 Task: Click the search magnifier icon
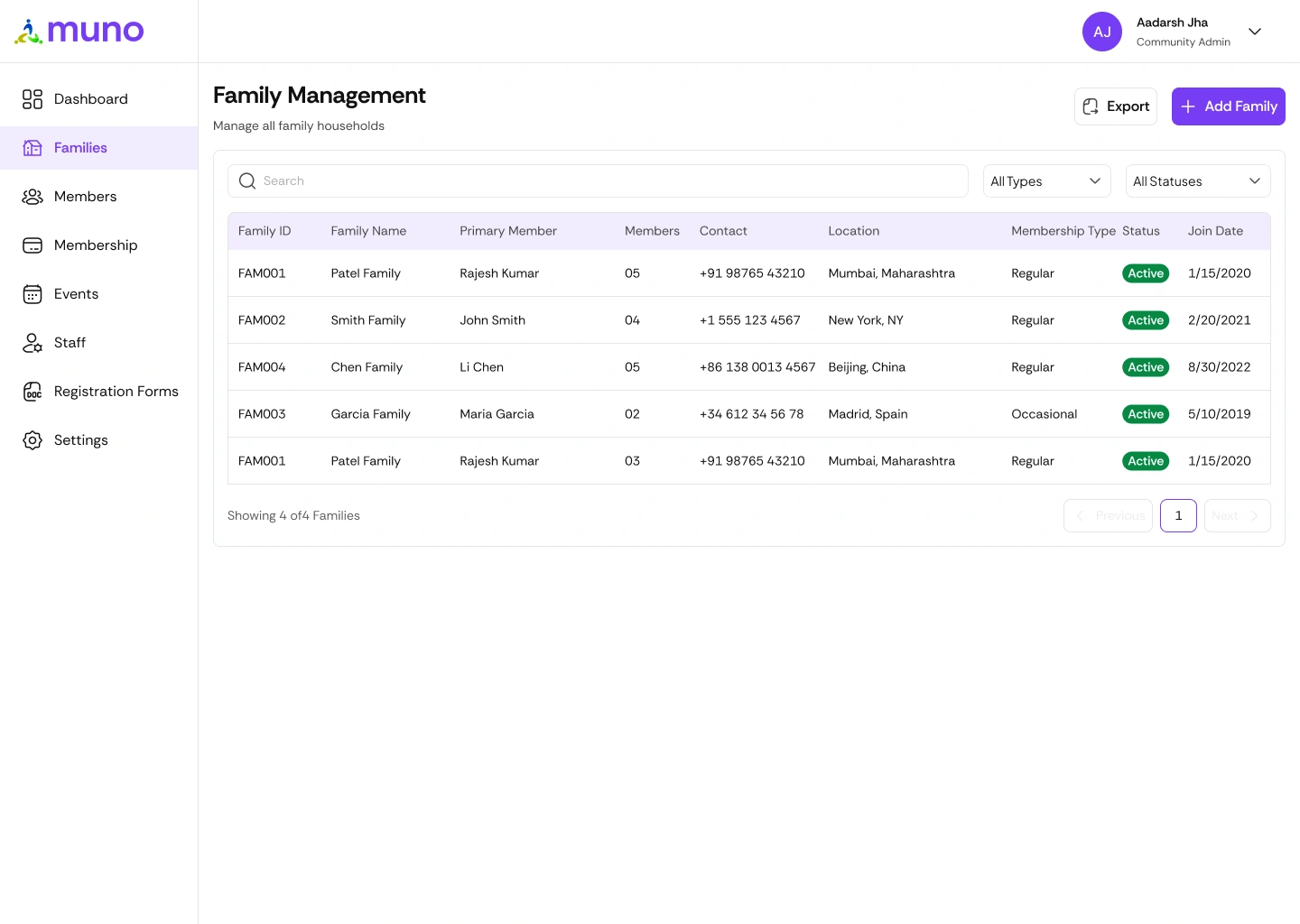(247, 181)
